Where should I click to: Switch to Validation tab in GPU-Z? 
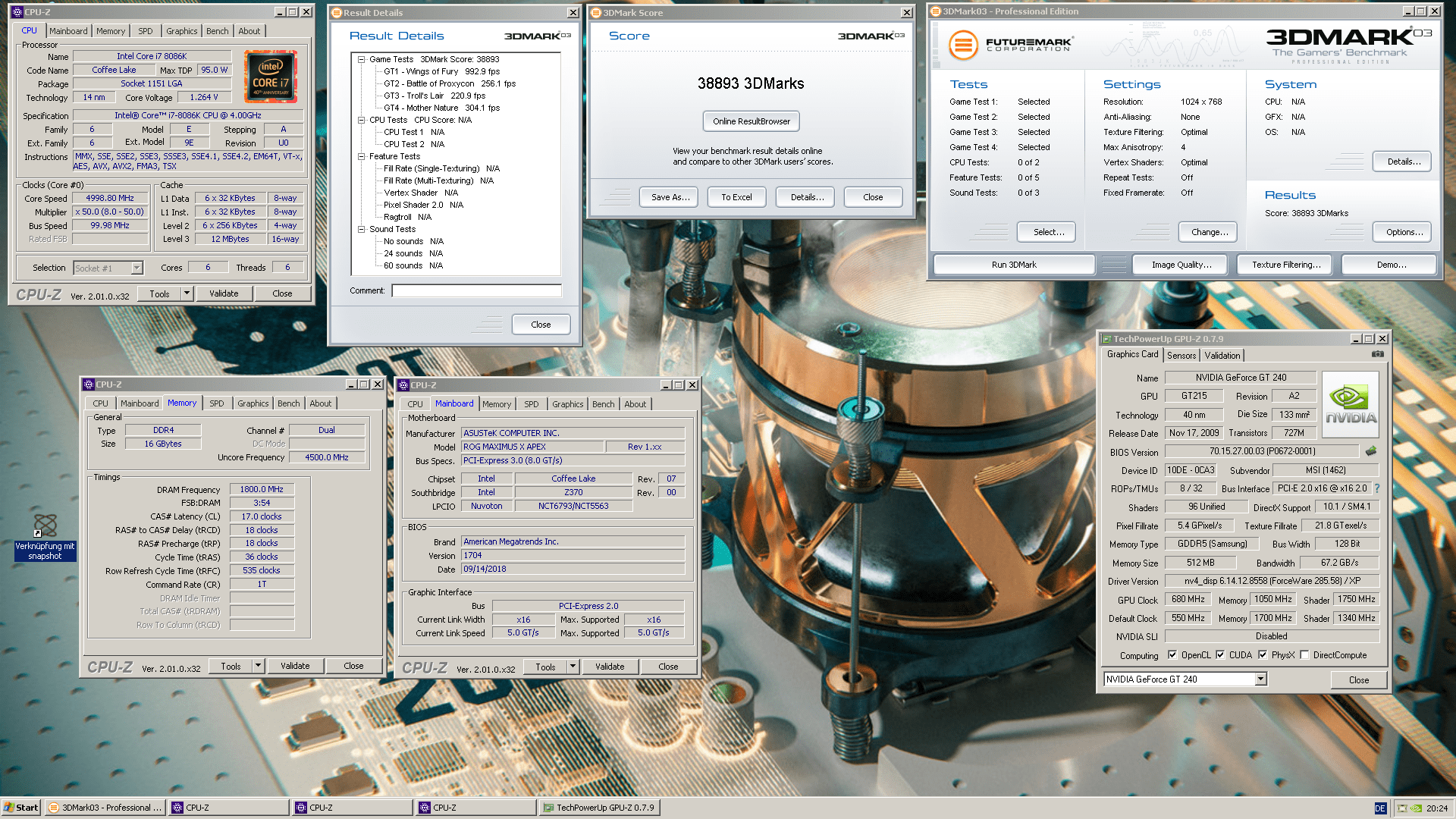point(1222,355)
